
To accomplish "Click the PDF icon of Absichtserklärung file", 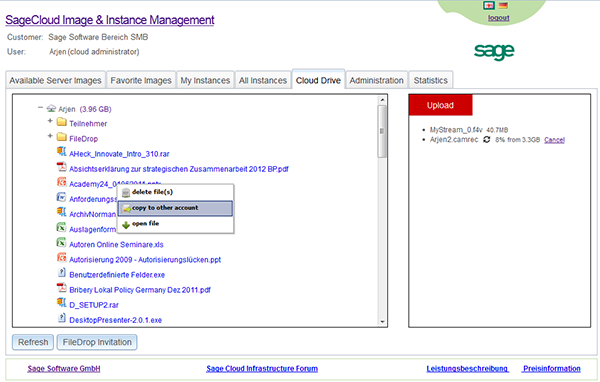I will point(62,167).
